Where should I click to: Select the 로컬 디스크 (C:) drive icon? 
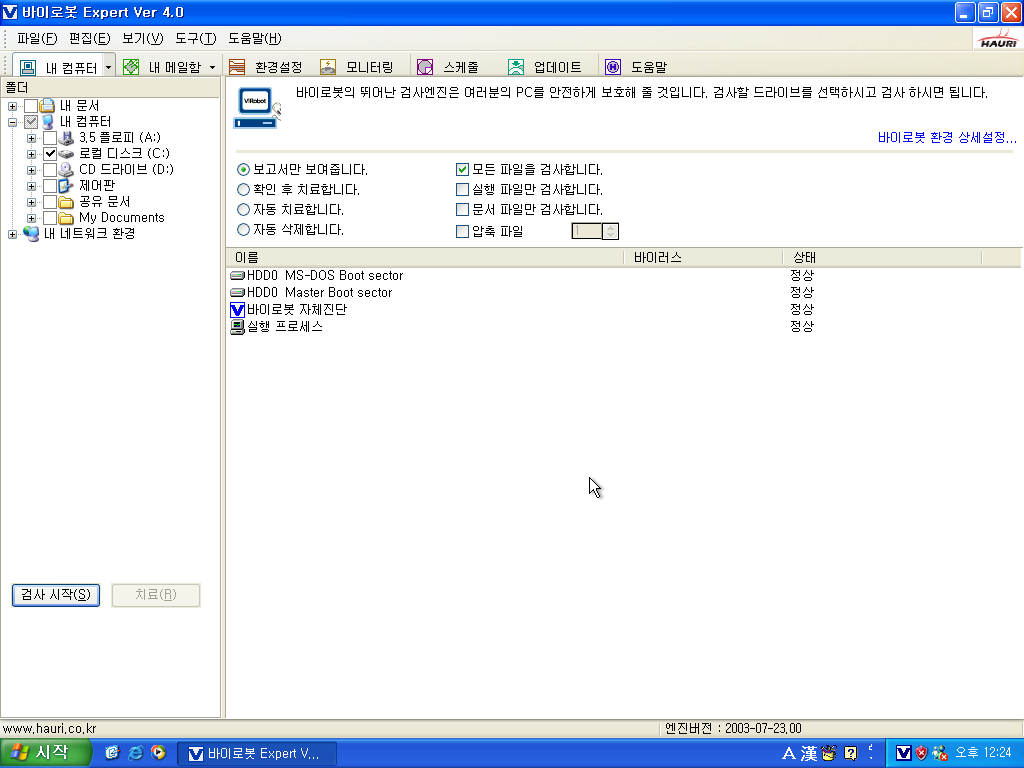coord(66,154)
